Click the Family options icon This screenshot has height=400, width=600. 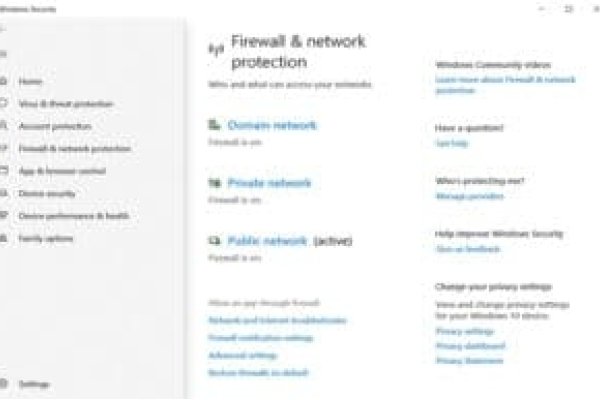pos(4,238)
